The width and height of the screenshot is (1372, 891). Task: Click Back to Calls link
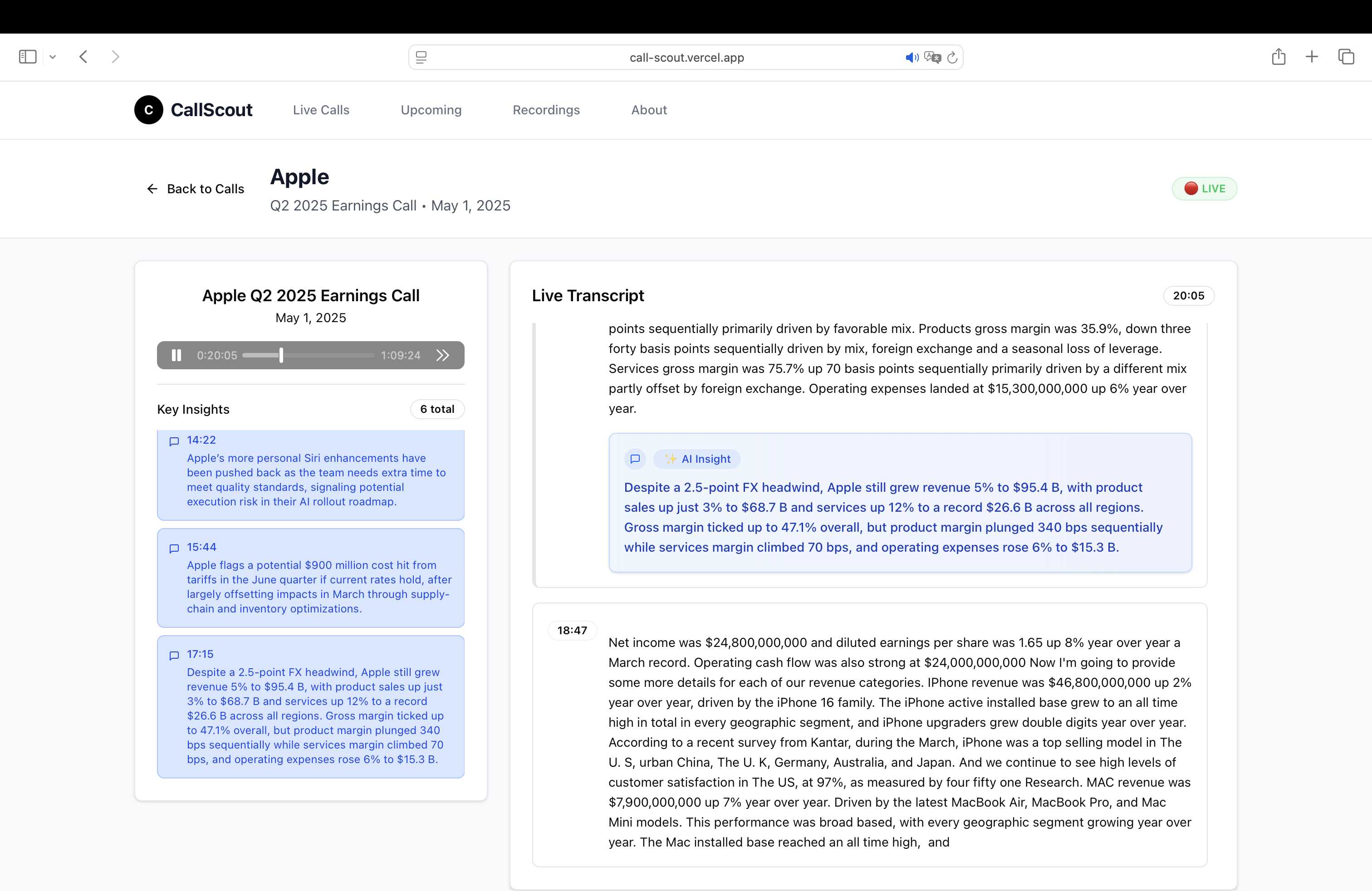(196, 189)
